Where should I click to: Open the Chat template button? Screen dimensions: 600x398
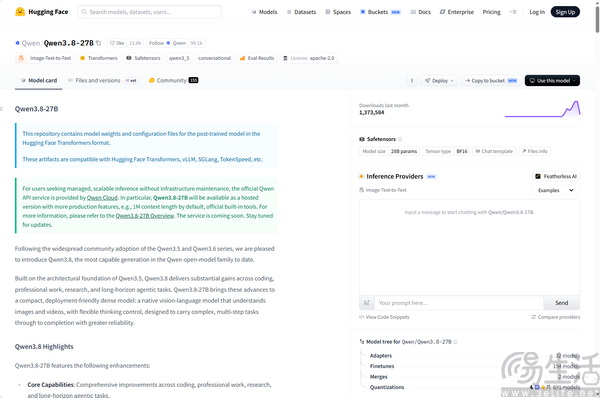(x=494, y=151)
